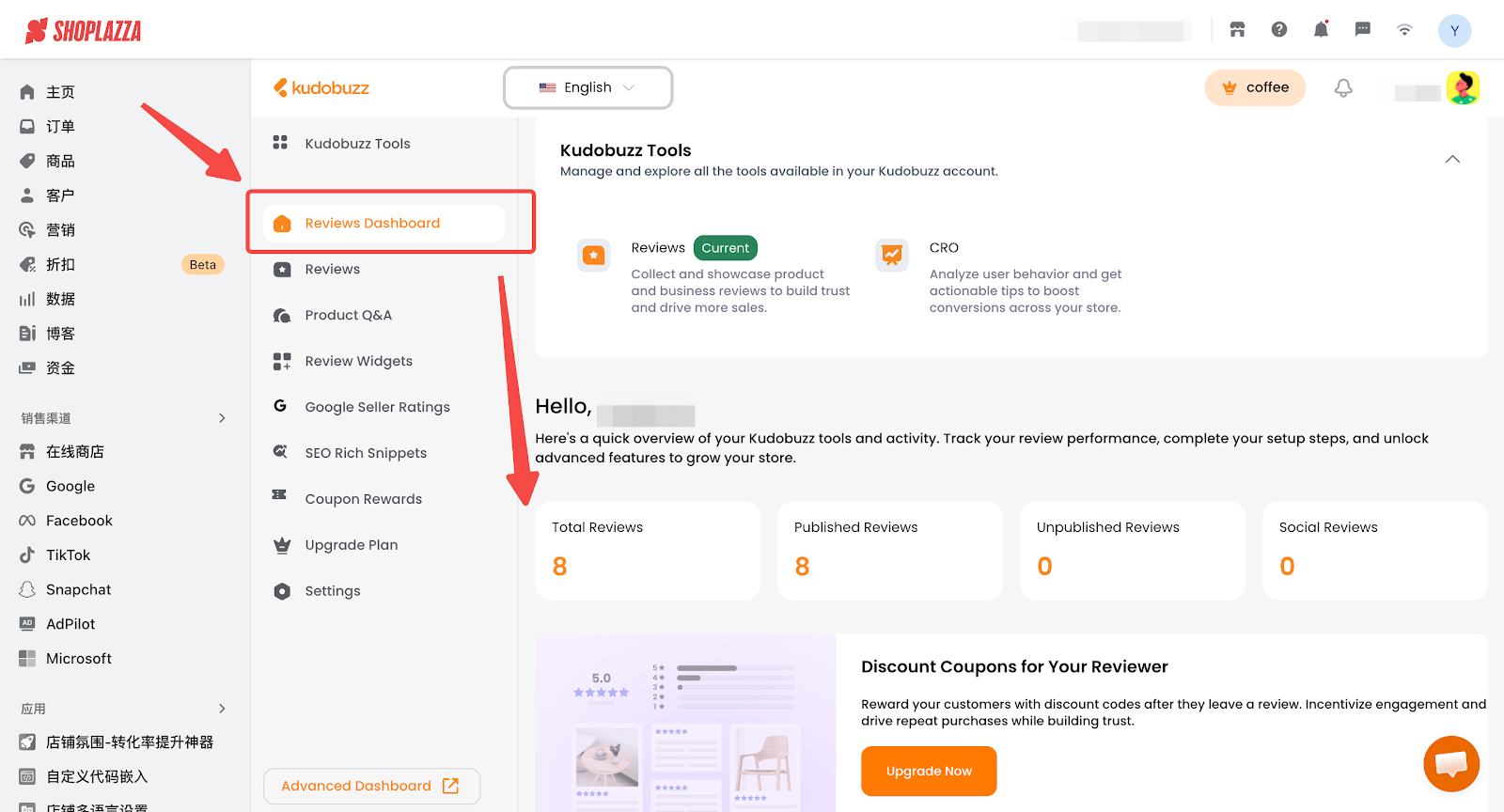Screen dimensions: 1504x812
Task: Open the help question mark icon
Action: pyautogui.click(x=1279, y=30)
